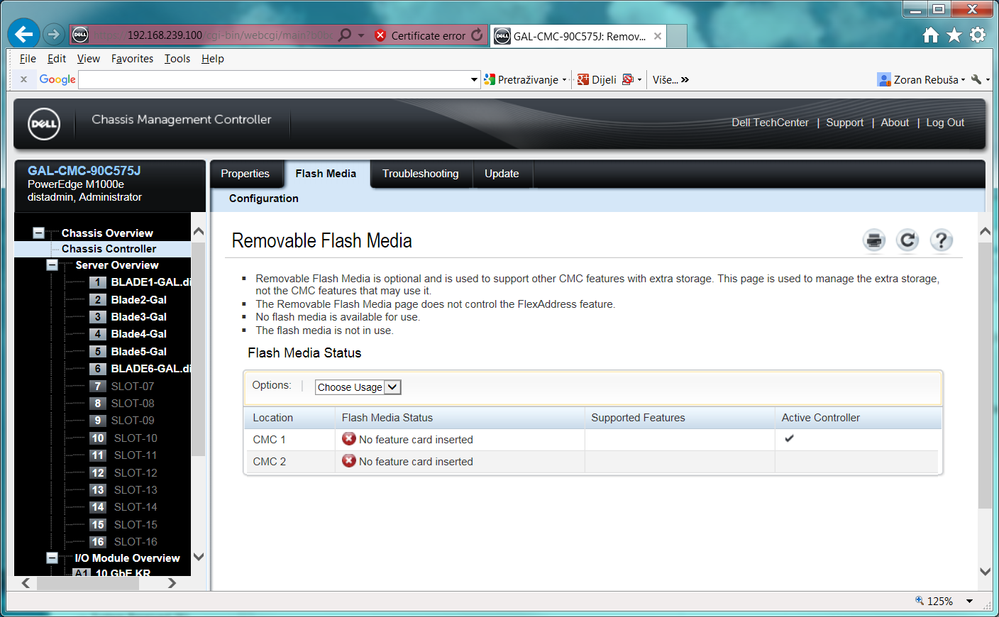Go back with the browser Back arrow
Viewport: 999px width, 617px height.
pos(24,34)
